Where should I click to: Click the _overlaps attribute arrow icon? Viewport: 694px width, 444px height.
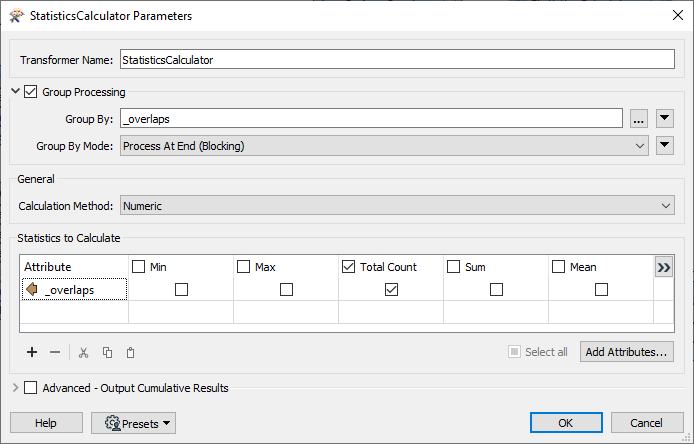pos(32,290)
